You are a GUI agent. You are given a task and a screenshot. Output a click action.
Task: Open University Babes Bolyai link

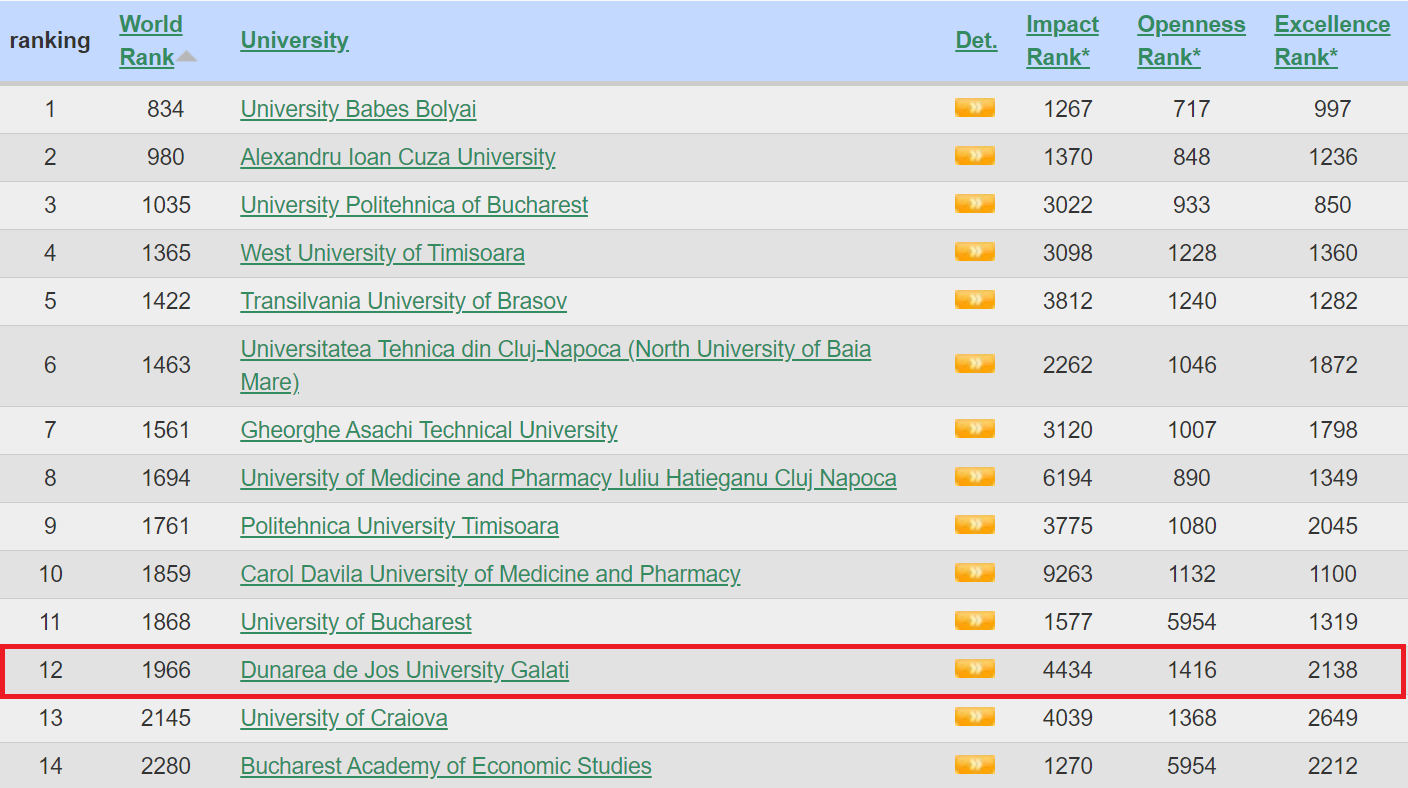pos(358,109)
